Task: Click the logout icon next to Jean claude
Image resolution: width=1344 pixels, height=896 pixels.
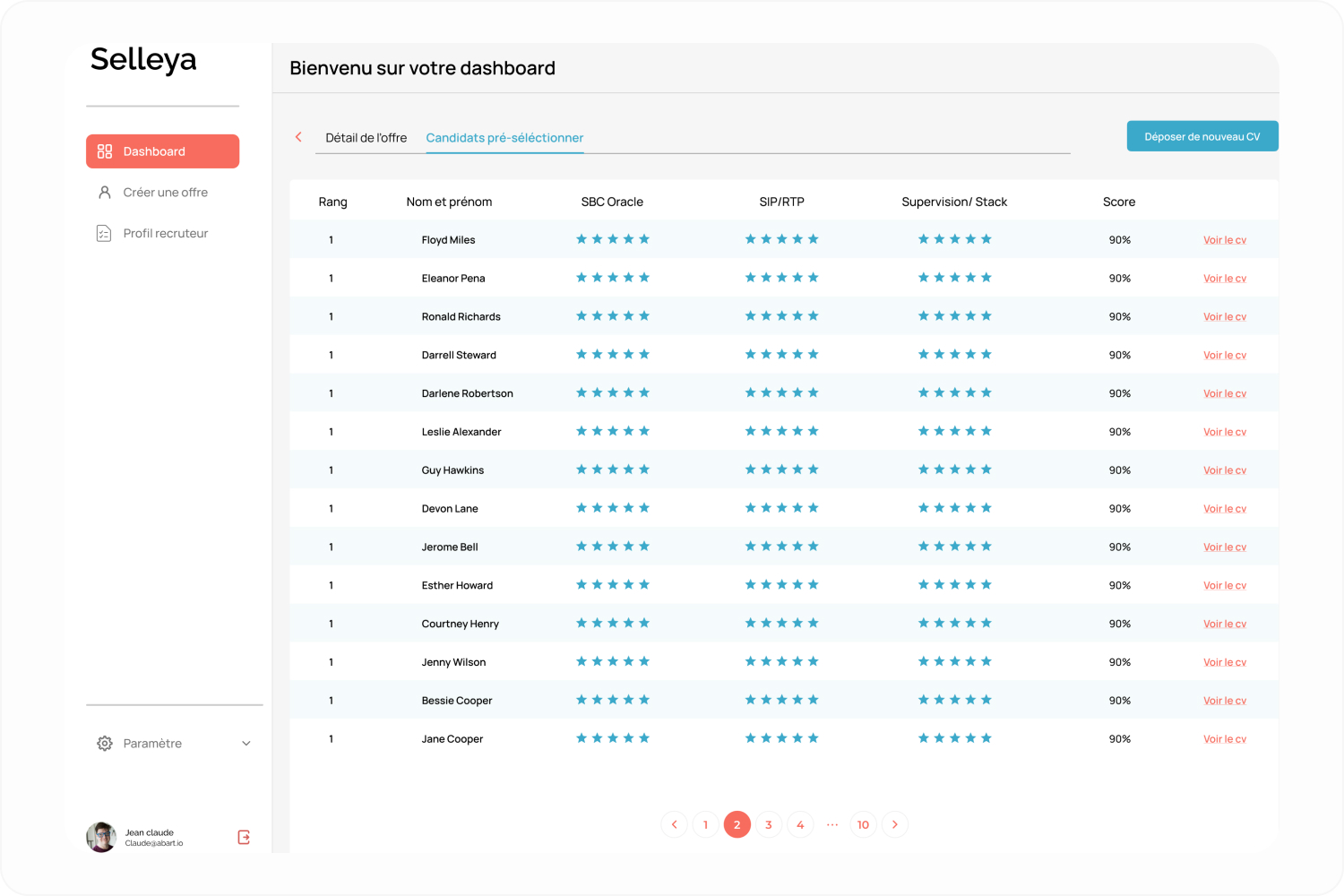Action: tap(242, 837)
